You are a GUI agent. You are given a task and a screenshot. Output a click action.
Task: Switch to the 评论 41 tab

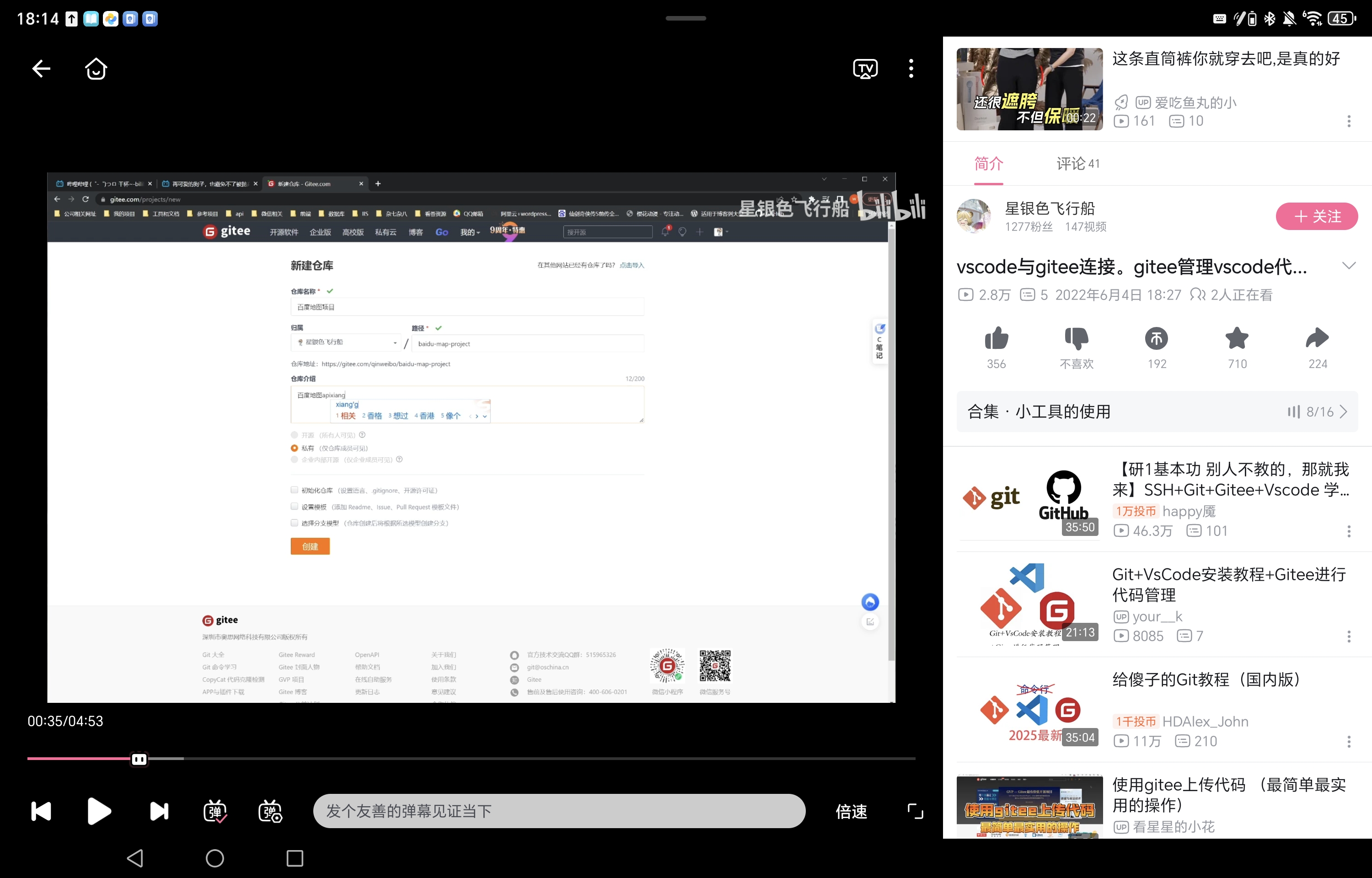click(1077, 164)
